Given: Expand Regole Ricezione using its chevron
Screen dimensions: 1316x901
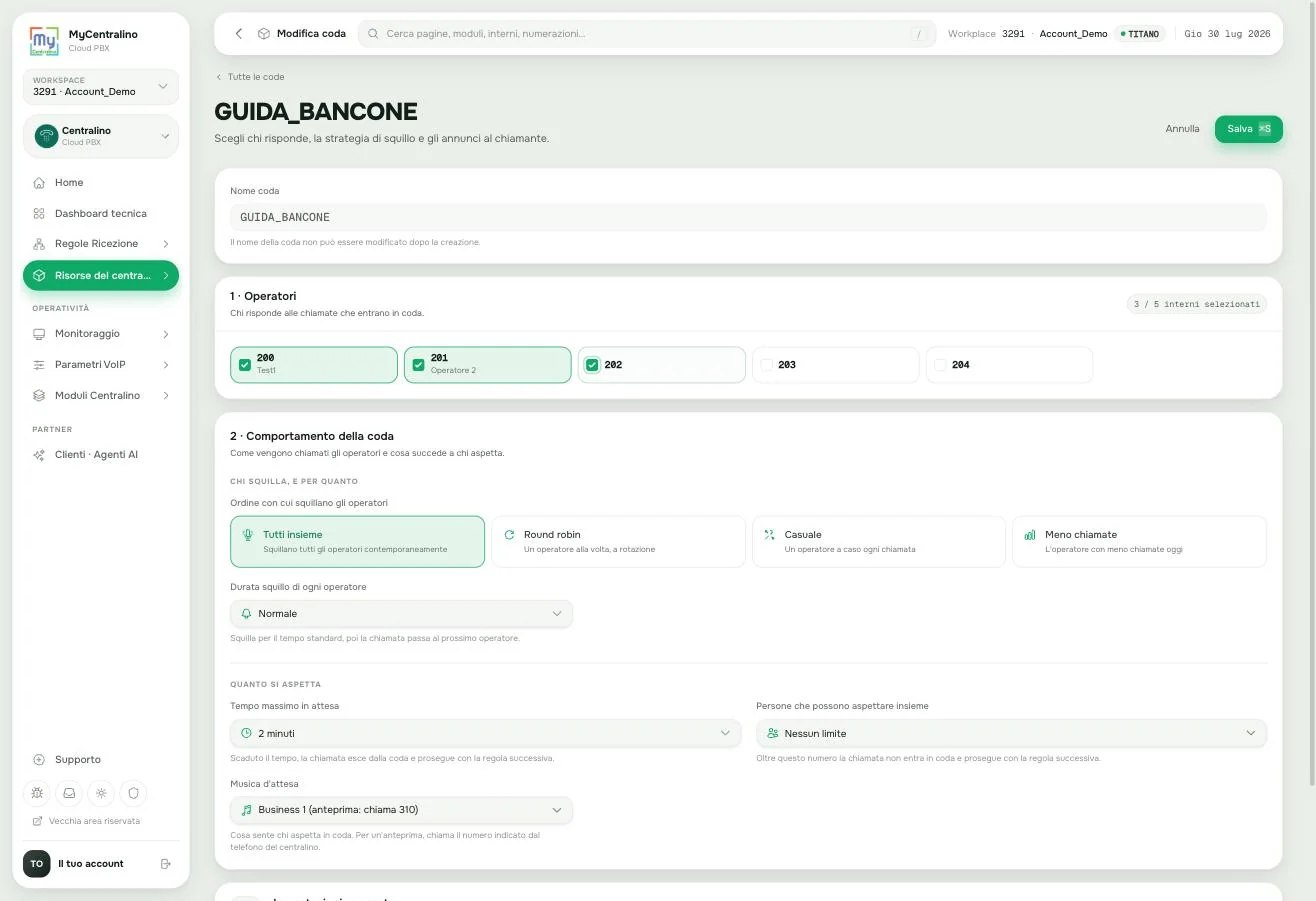Looking at the screenshot, I should 166,244.
